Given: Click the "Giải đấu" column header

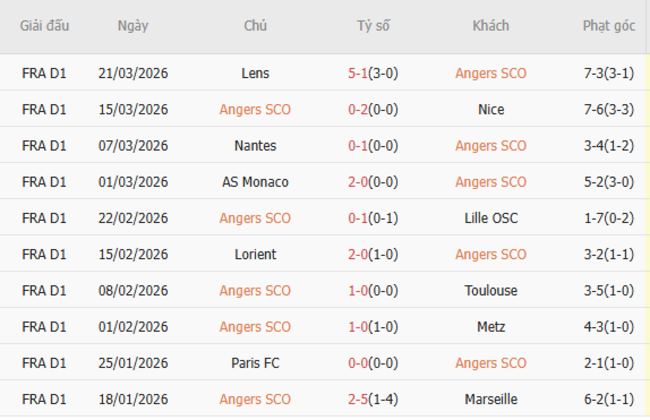Looking at the screenshot, I should pyautogui.click(x=44, y=26).
